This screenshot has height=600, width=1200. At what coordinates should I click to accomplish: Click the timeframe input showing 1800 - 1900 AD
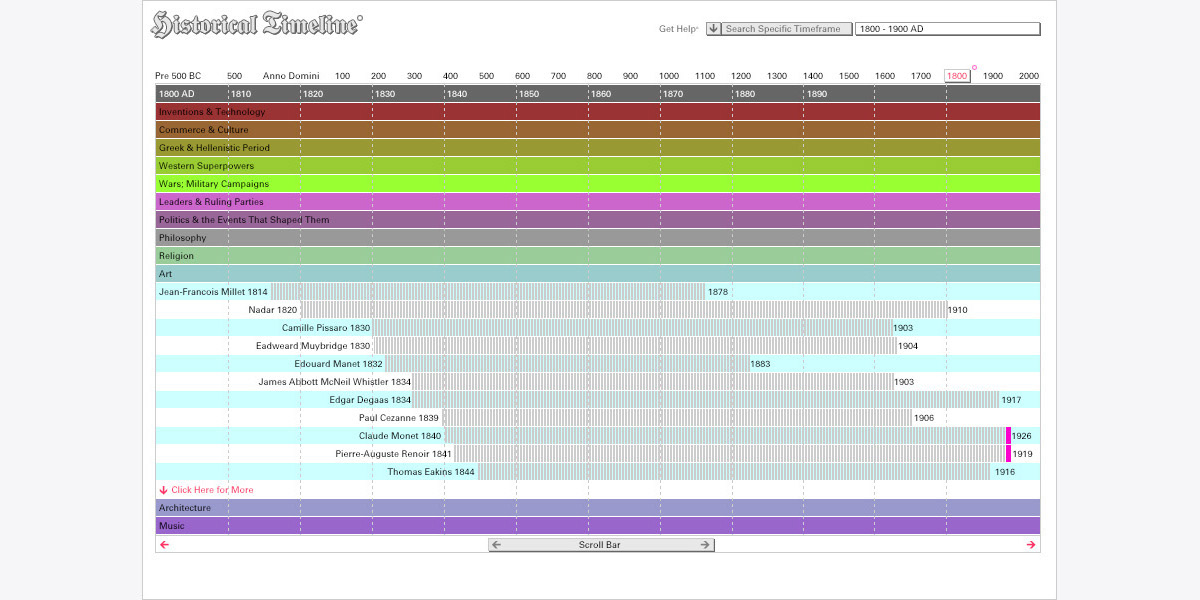pos(947,29)
